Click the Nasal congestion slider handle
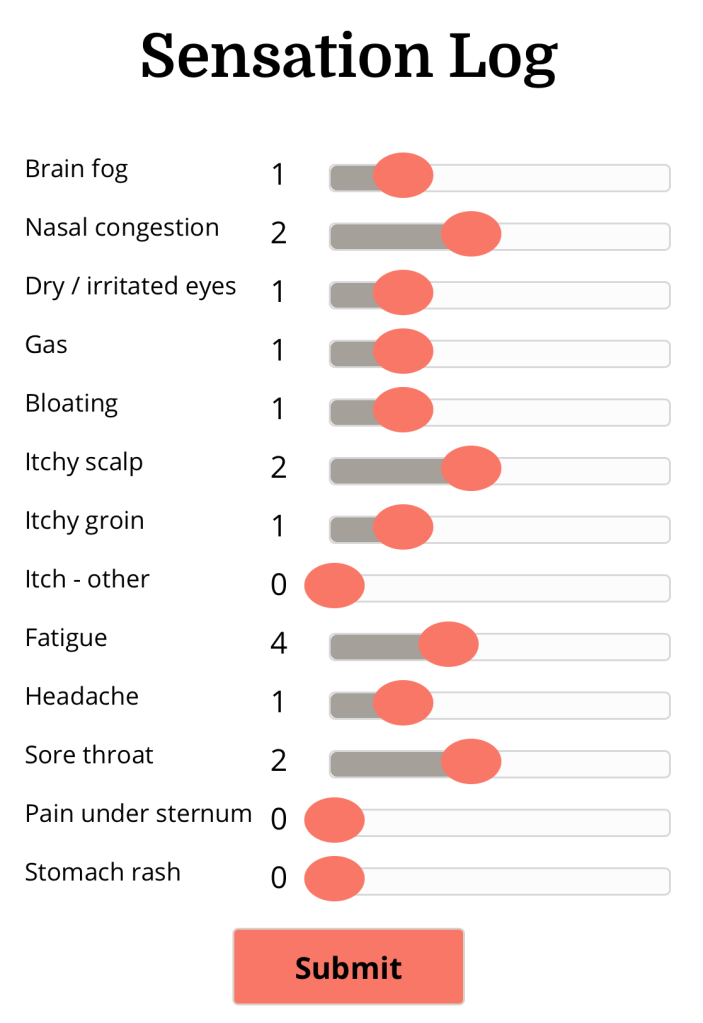 click(471, 234)
